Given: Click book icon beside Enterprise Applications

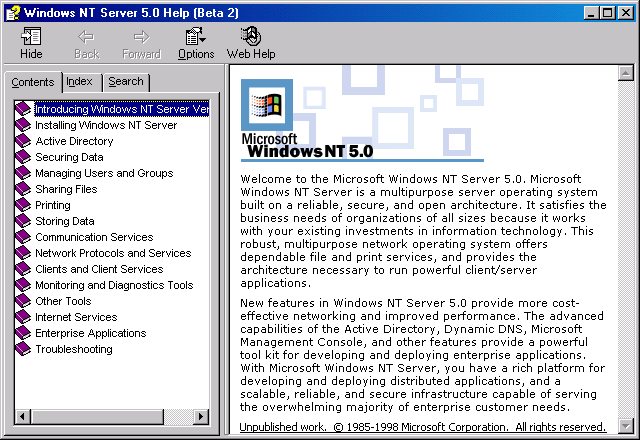Looking at the screenshot, I should [x=23, y=333].
